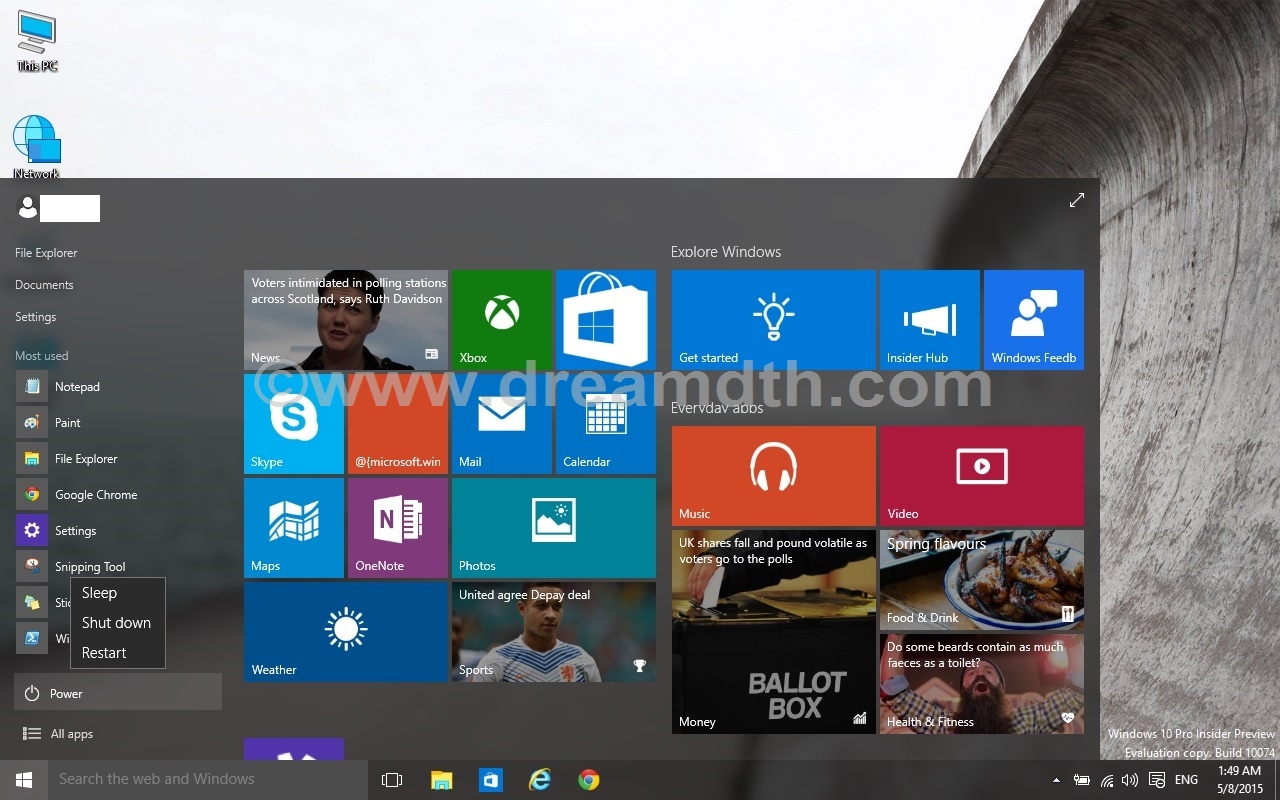Launch Chrome from the taskbar
Image resolution: width=1280 pixels, height=800 pixels.
click(x=588, y=779)
